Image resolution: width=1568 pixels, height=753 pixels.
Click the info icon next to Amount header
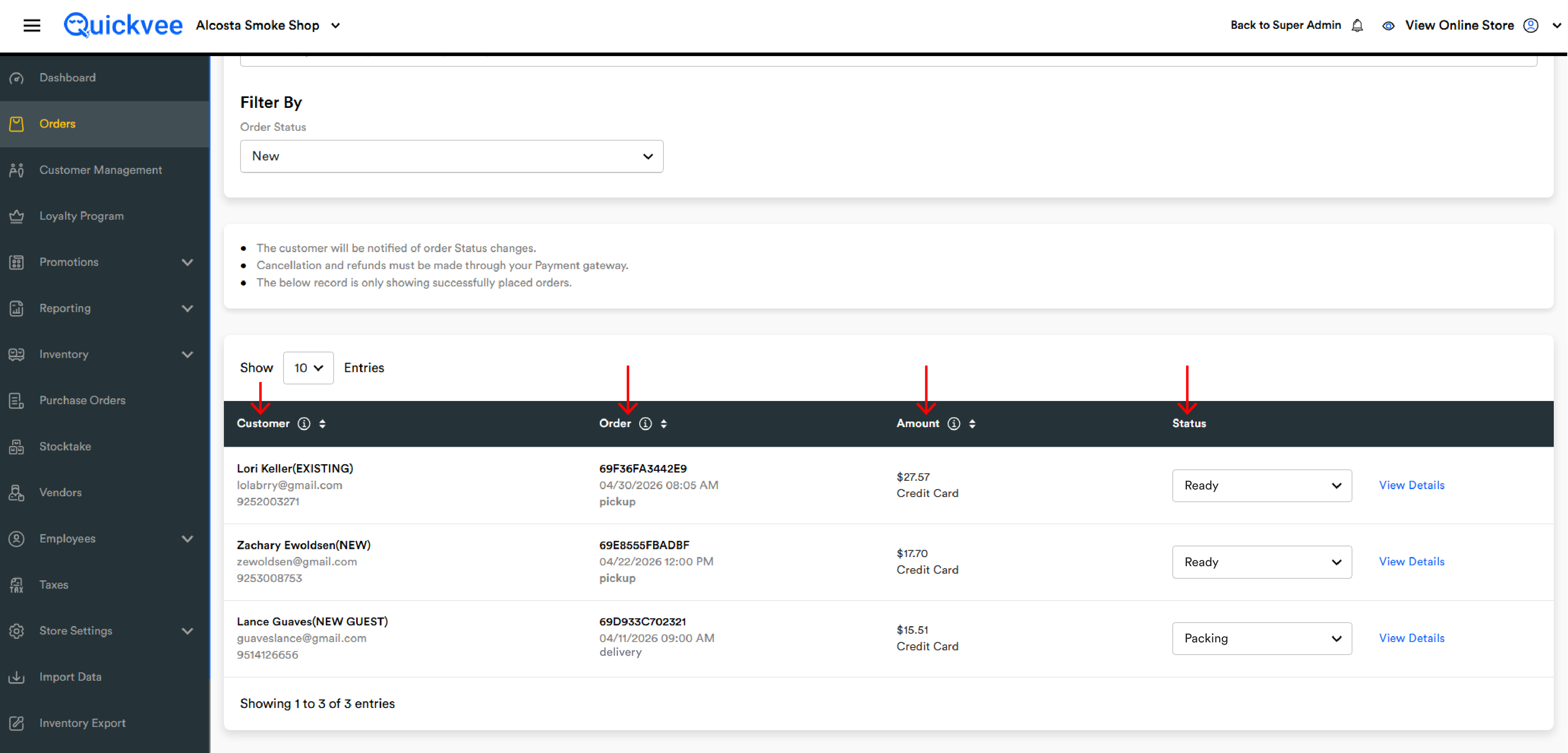coord(953,424)
